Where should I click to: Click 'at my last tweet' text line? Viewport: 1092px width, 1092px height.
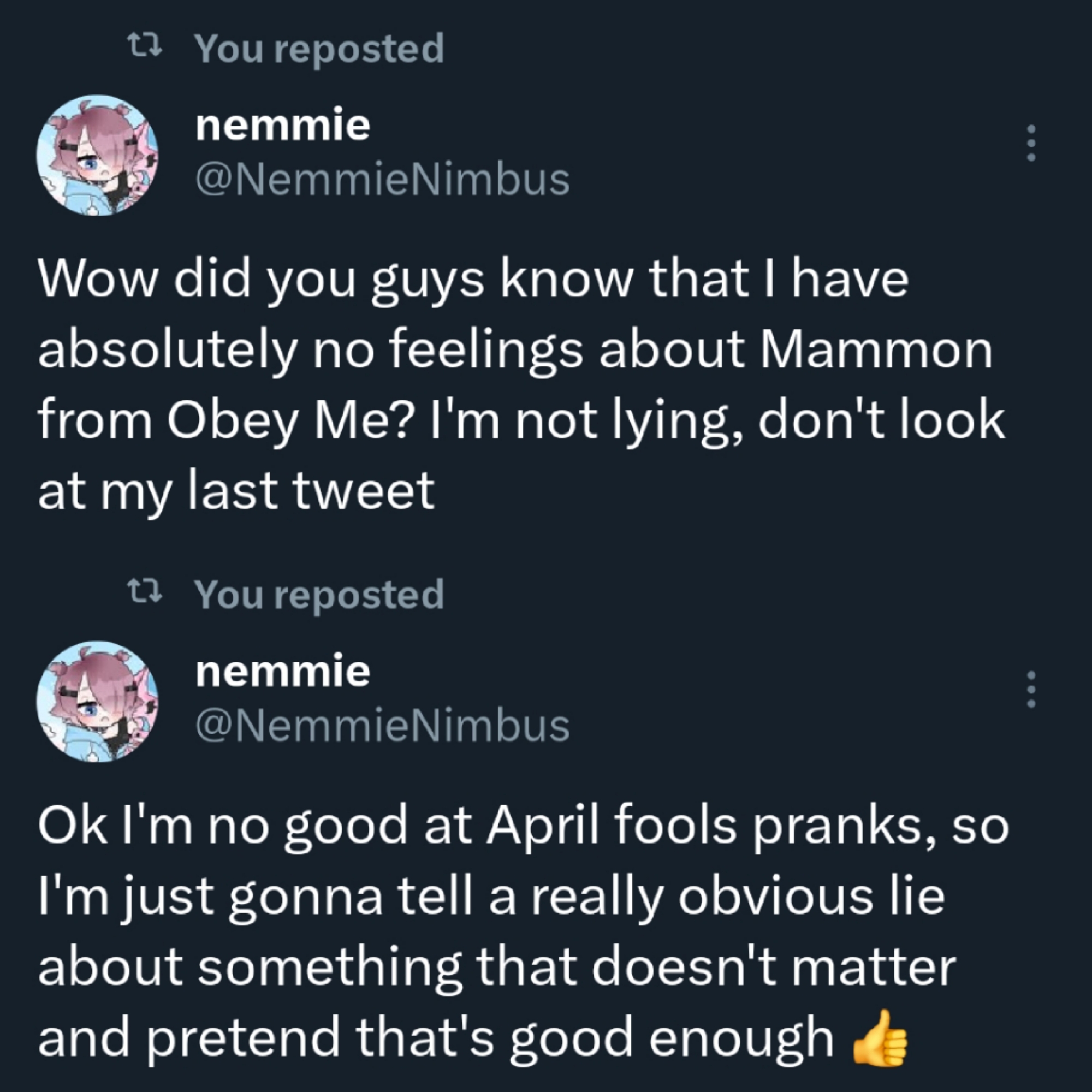click(x=236, y=491)
